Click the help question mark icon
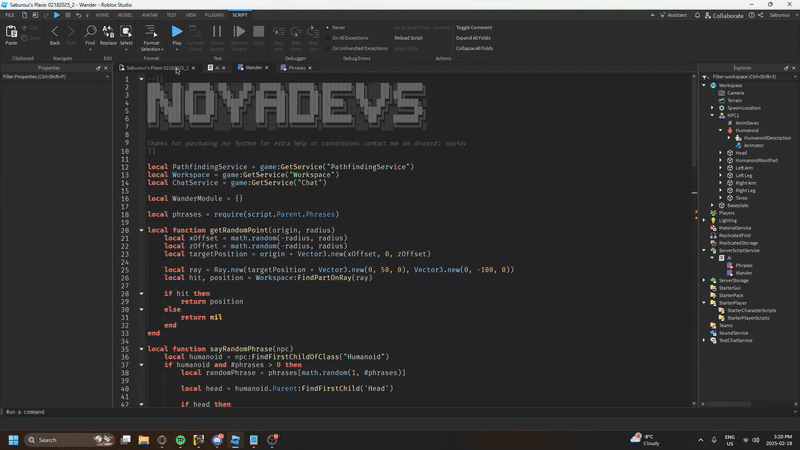The image size is (800, 450). tap(752, 15)
